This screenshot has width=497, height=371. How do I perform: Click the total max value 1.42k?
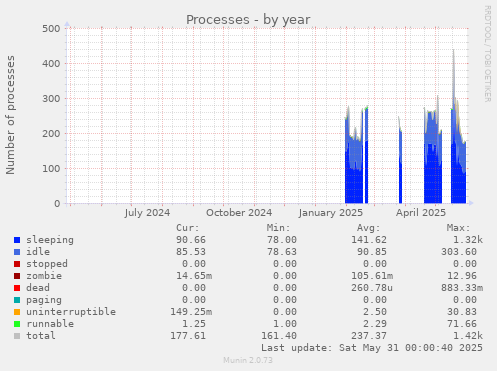pyautogui.click(x=468, y=336)
